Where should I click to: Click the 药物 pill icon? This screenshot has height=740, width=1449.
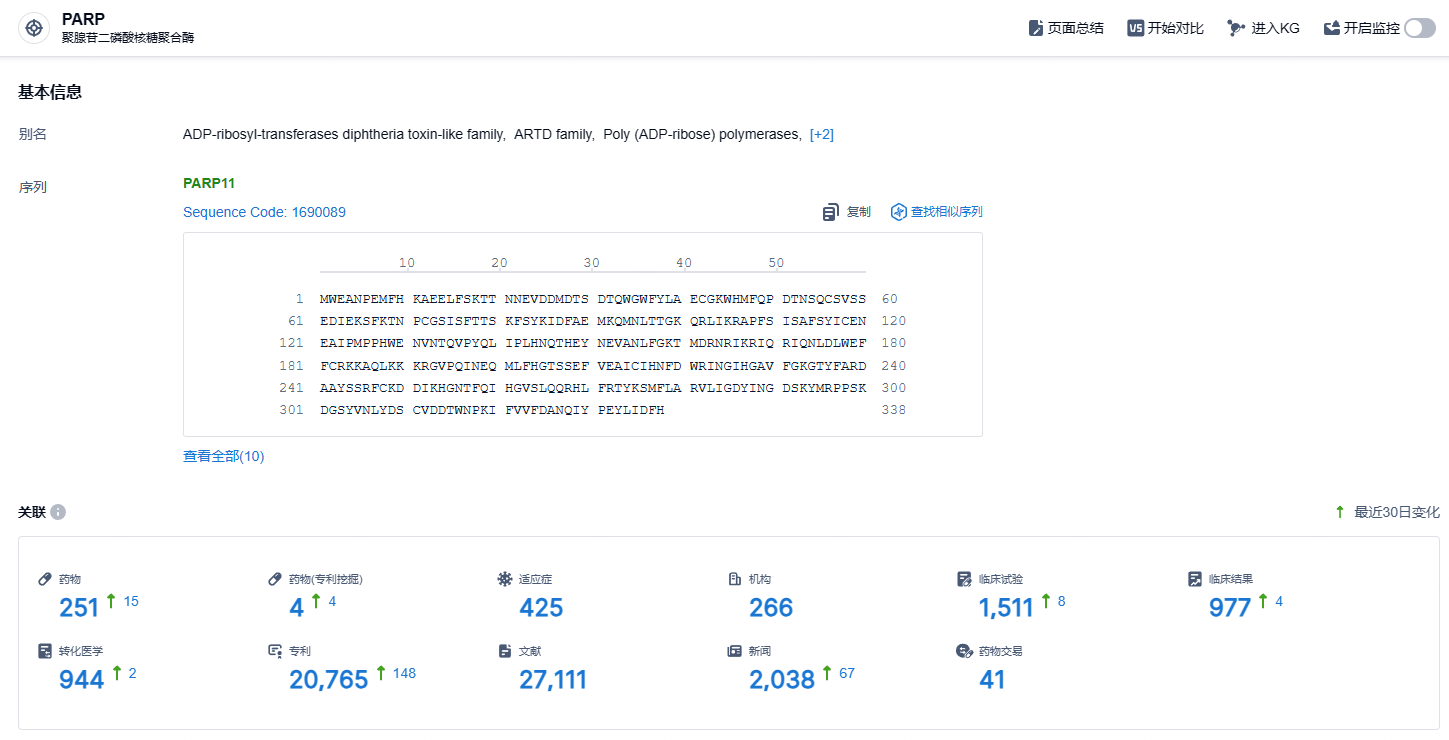pos(45,579)
